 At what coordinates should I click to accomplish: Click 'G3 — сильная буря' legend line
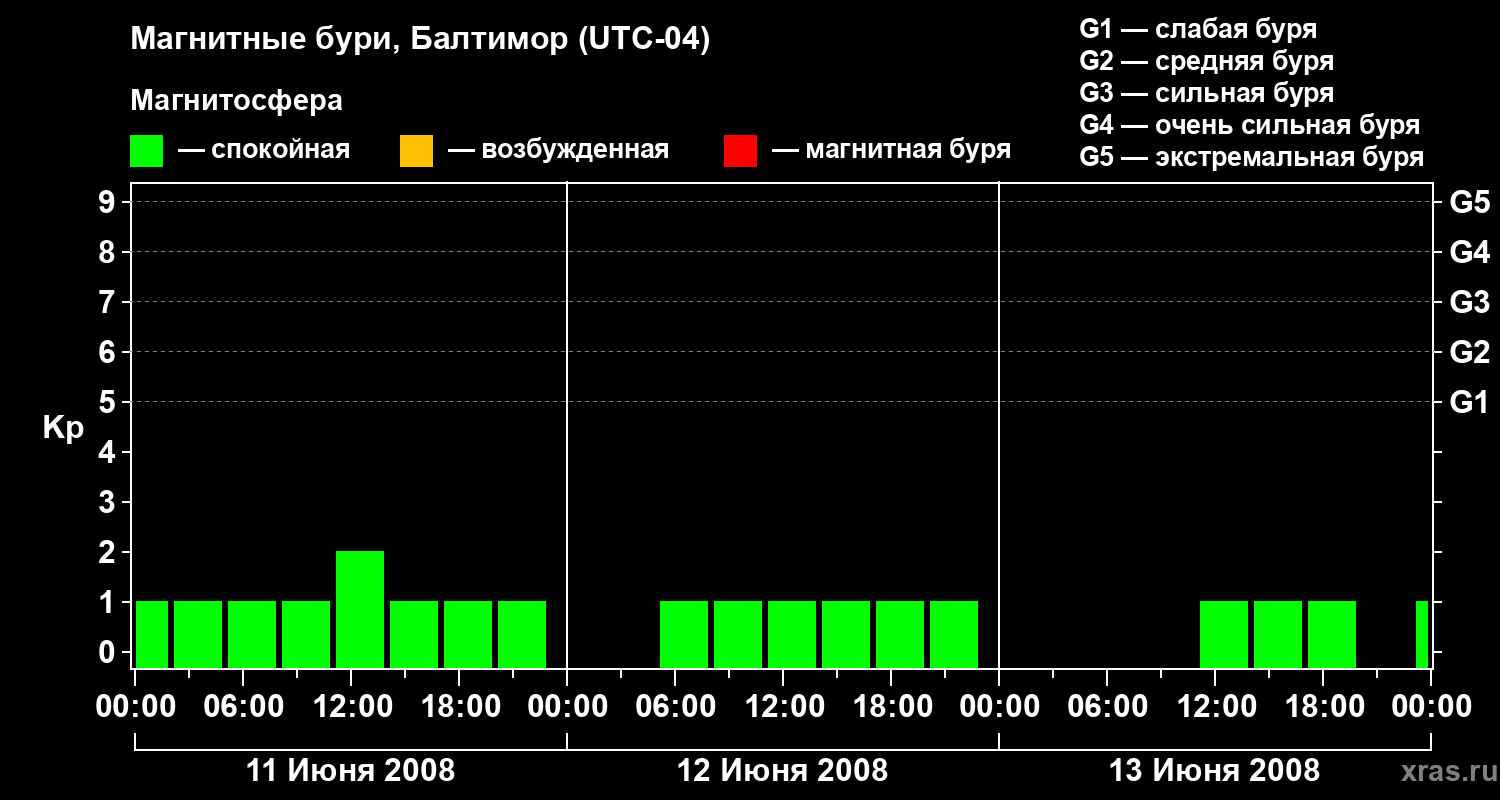click(1206, 93)
